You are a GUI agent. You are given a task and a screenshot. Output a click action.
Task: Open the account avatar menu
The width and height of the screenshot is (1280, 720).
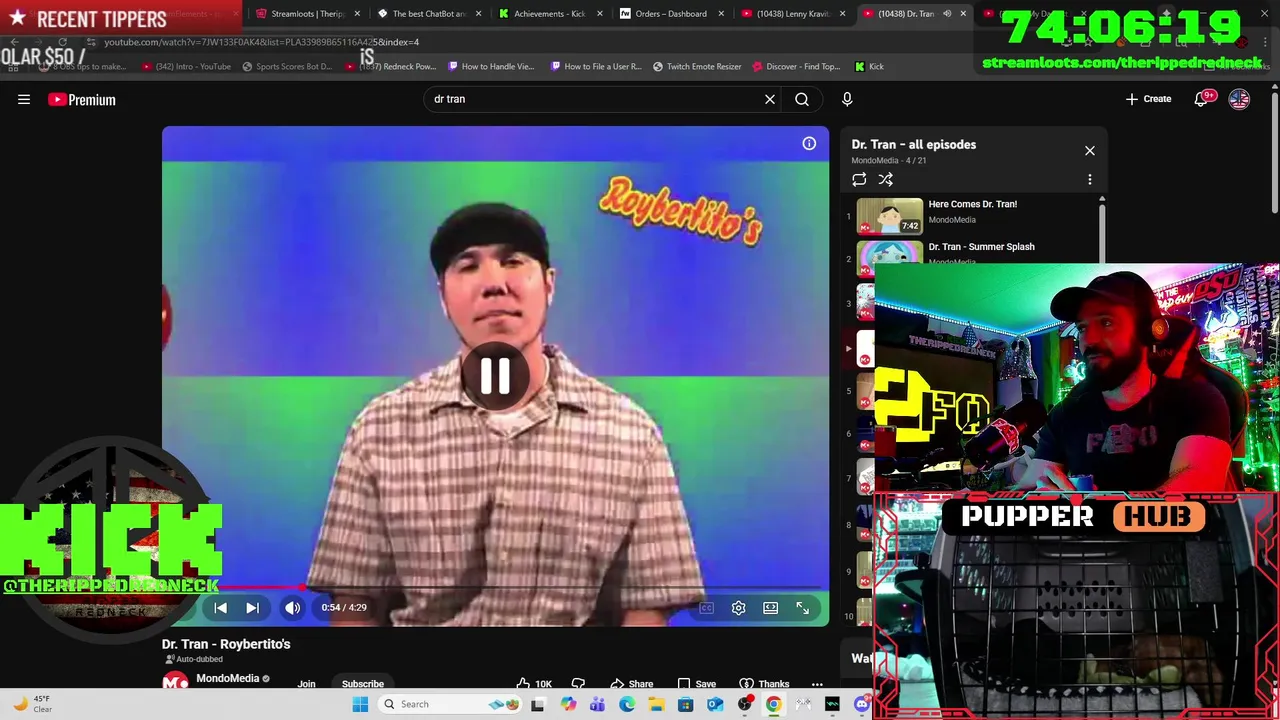1239,99
